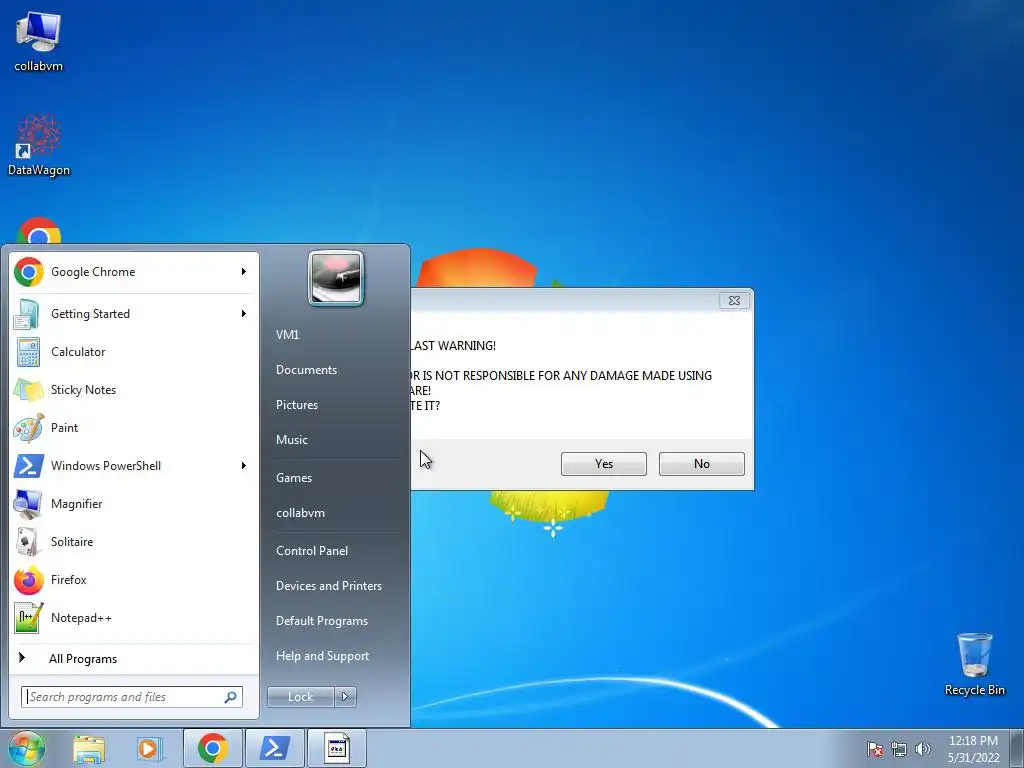Expand Windows PowerShell jump list arrow
This screenshot has height=768, width=1024.
click(244, 466)
